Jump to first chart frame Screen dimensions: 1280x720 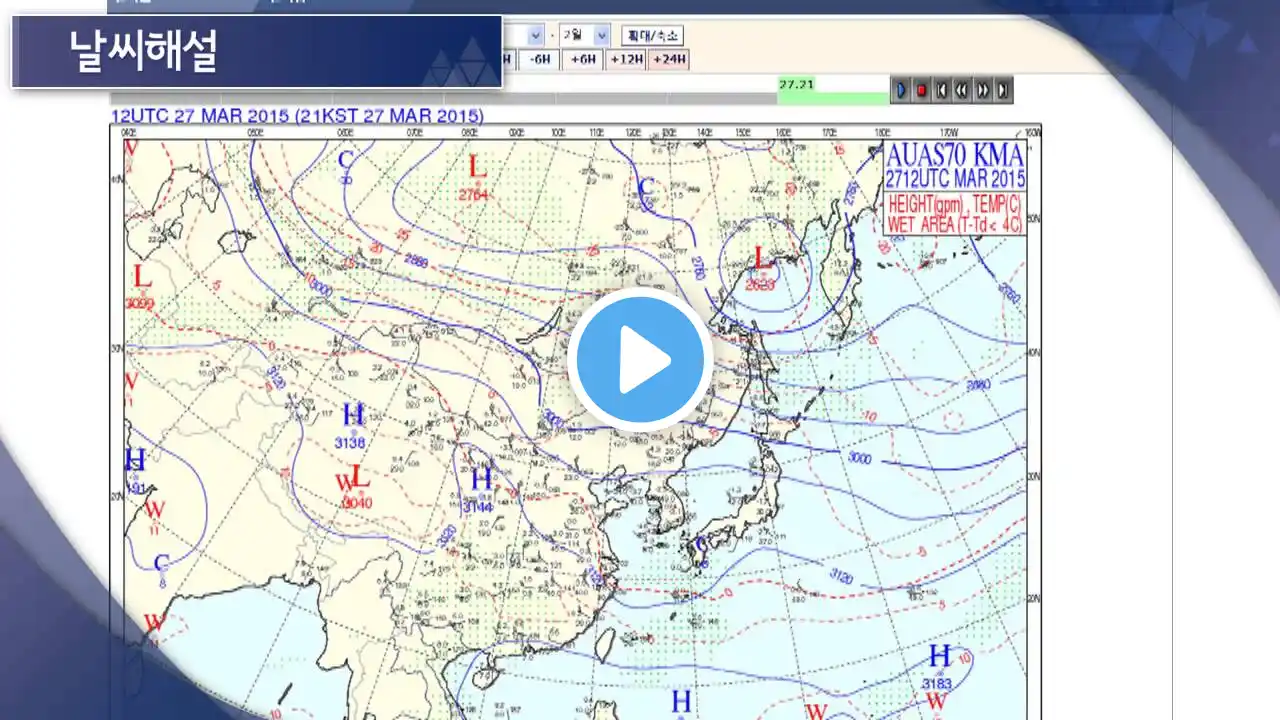tap(941, 91)
